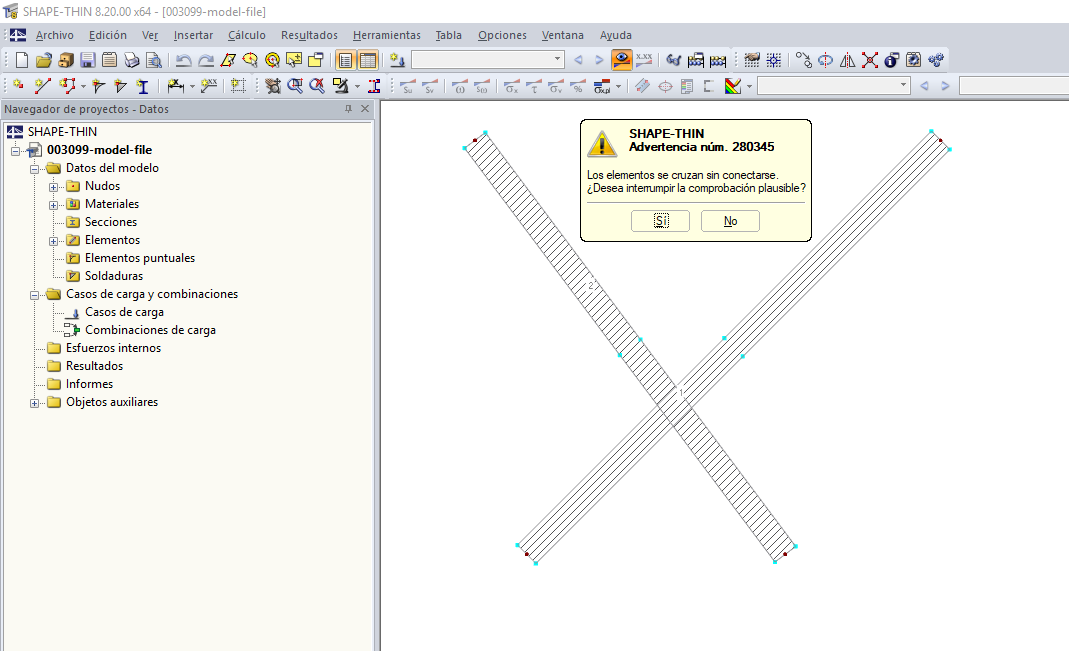Click the rotate tool icon
The height and width of the screenshot is (651, 1069).
point(825,60)
